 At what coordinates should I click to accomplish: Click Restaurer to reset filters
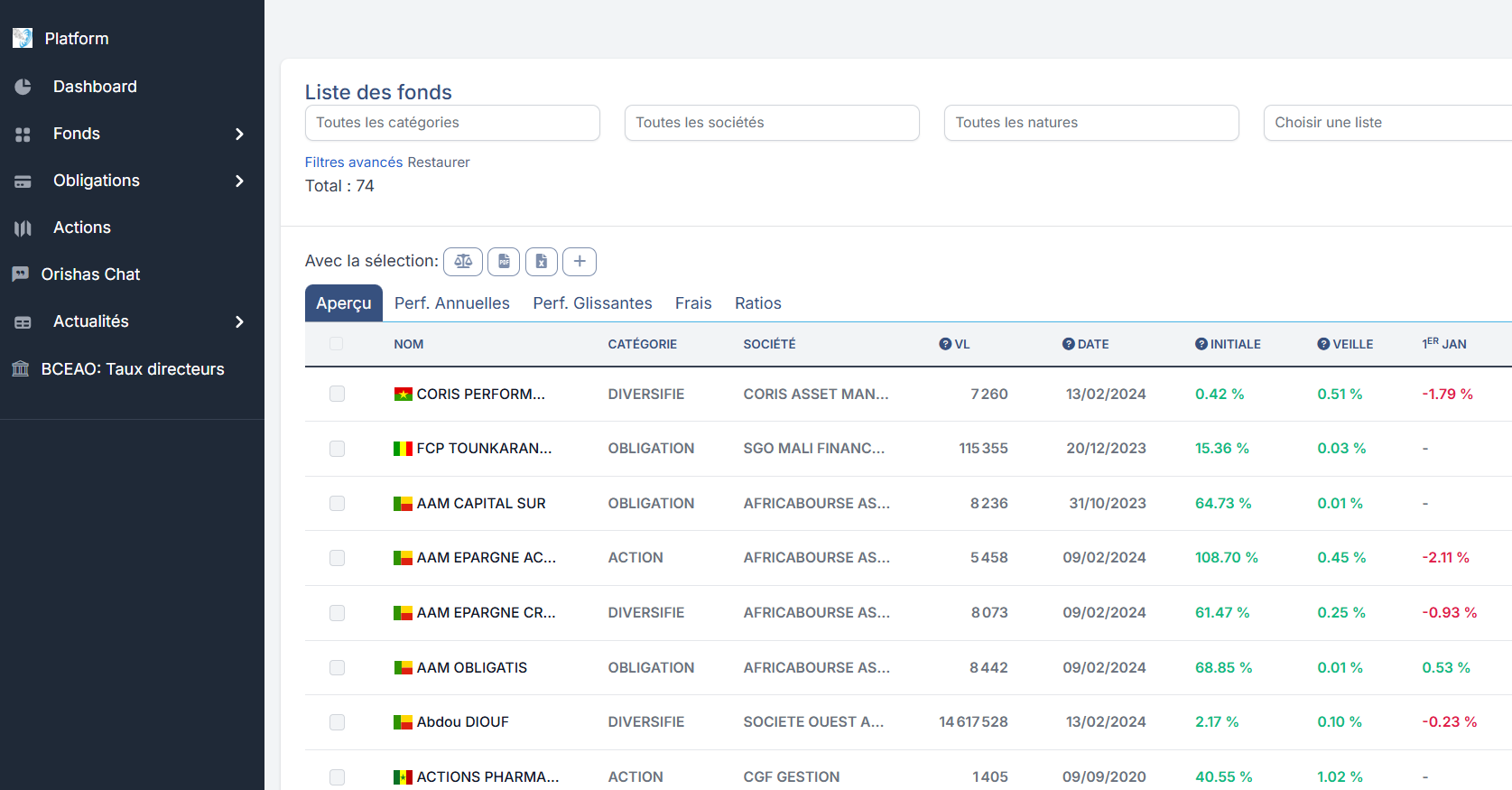click(439, 163)
